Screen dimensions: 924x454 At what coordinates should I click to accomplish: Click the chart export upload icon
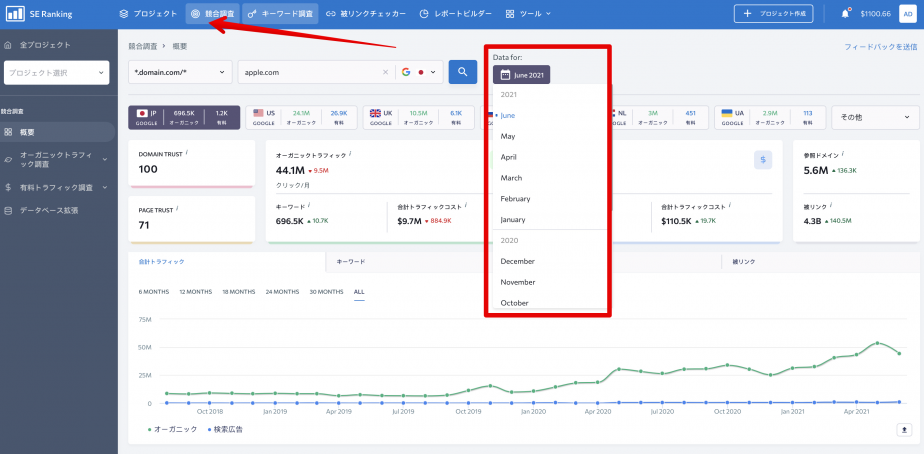[x=905, y=430]
